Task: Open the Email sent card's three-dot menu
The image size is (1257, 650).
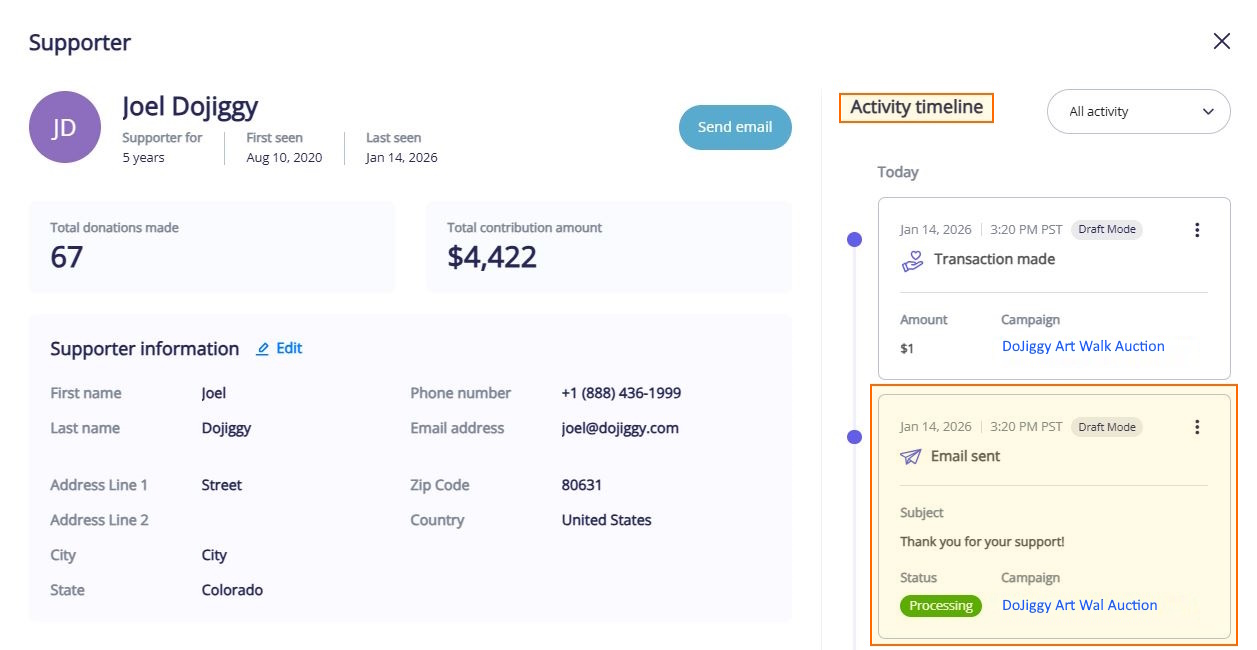Action: coord(1196,427)
